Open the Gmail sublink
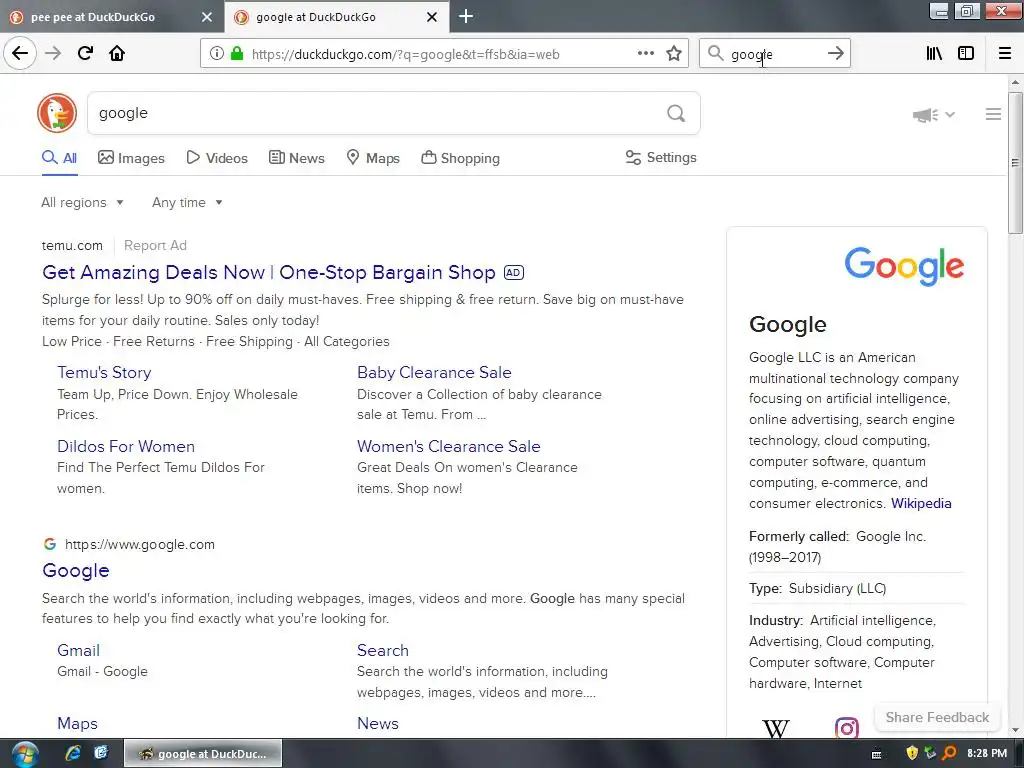 (78, 650)
